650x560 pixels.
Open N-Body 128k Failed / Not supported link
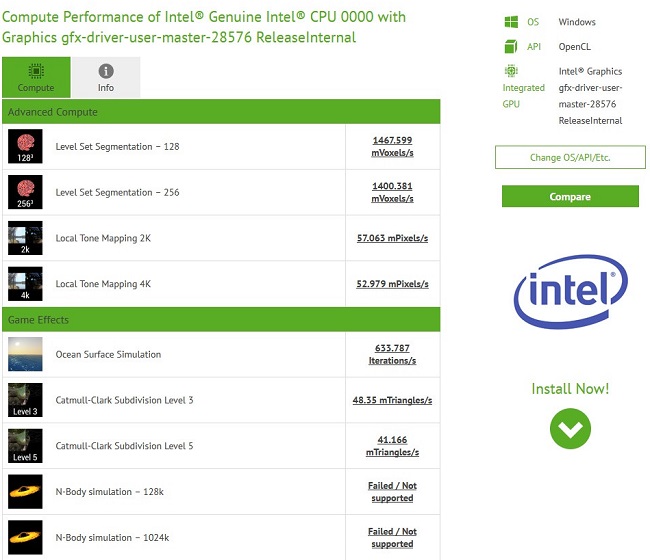point(392,492)
